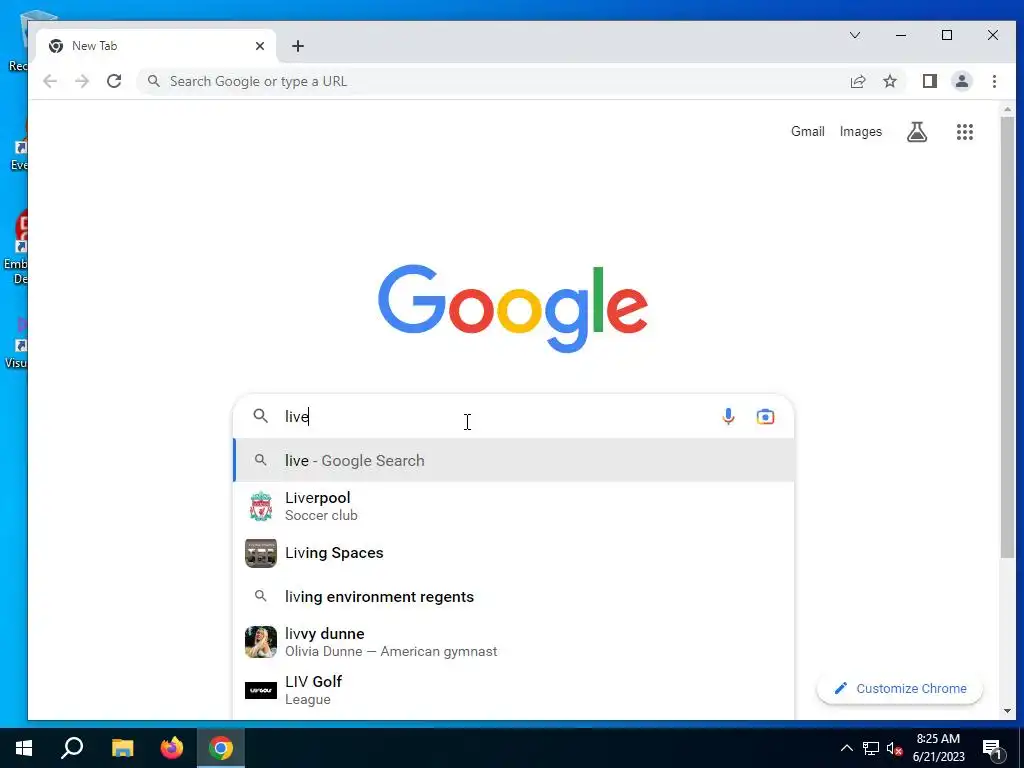
Task: Choose the Living Spaces suggestion
Action: (x=514, y=553)
